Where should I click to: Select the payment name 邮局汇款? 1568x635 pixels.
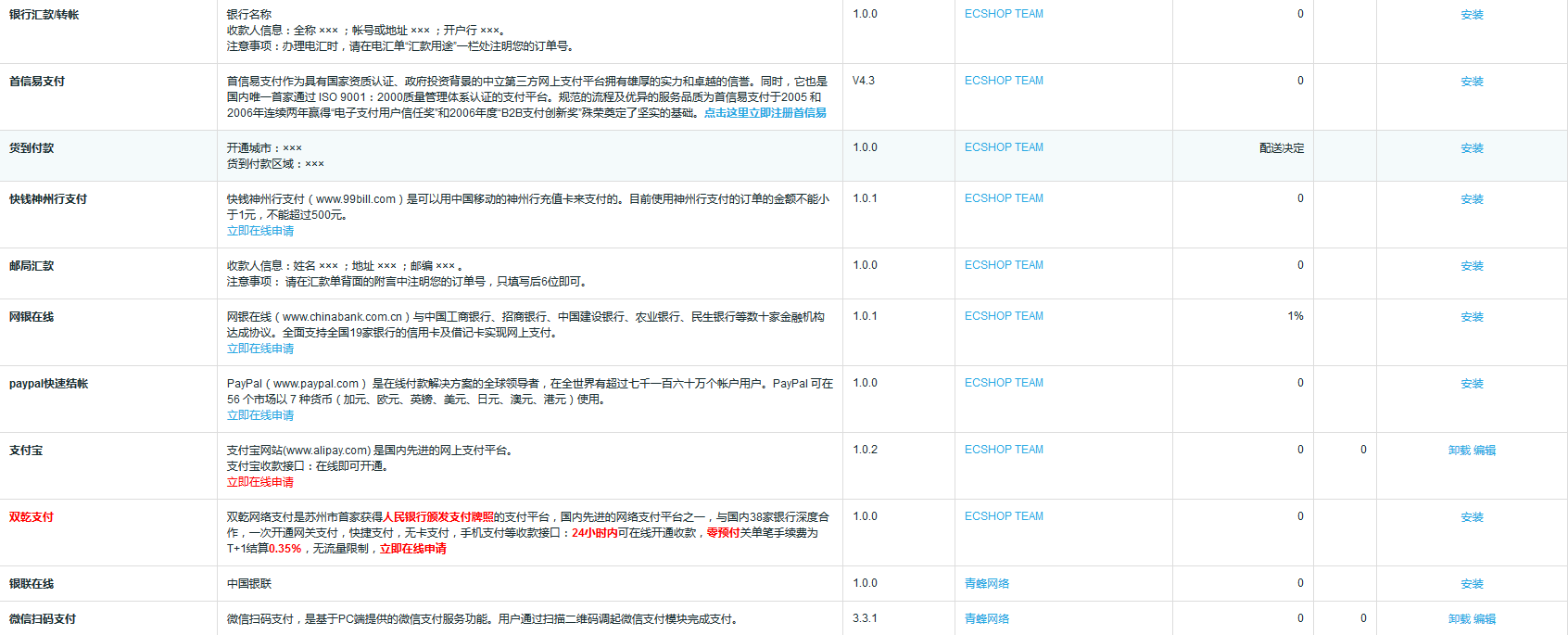tap(32, 266)
